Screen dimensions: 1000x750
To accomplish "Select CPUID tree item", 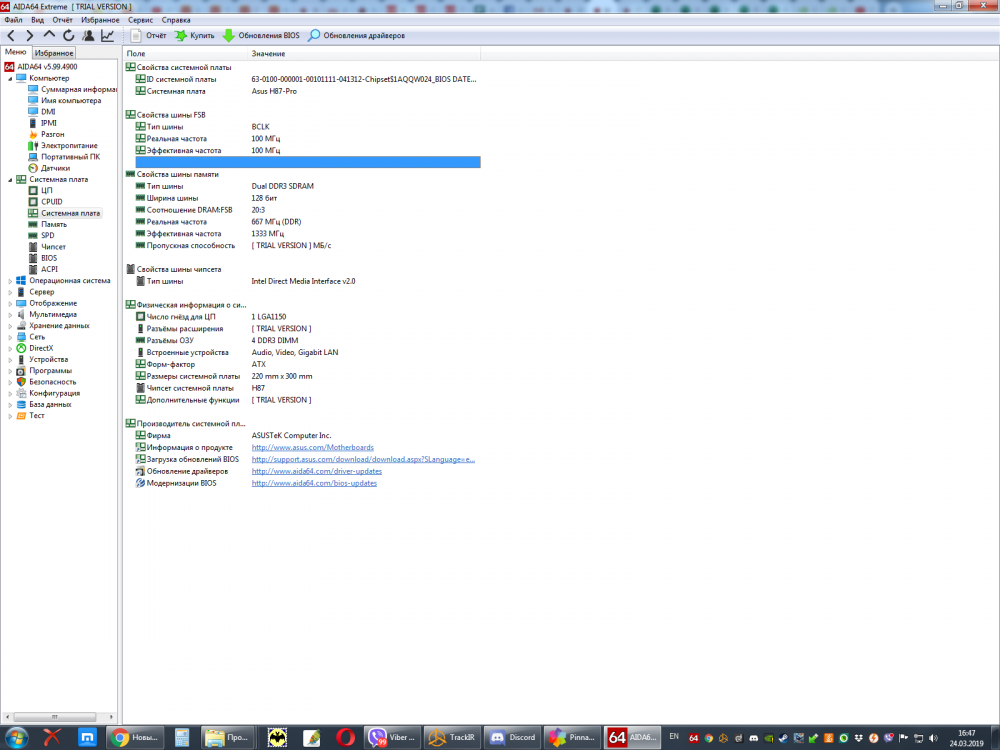I will pos(46,202).
